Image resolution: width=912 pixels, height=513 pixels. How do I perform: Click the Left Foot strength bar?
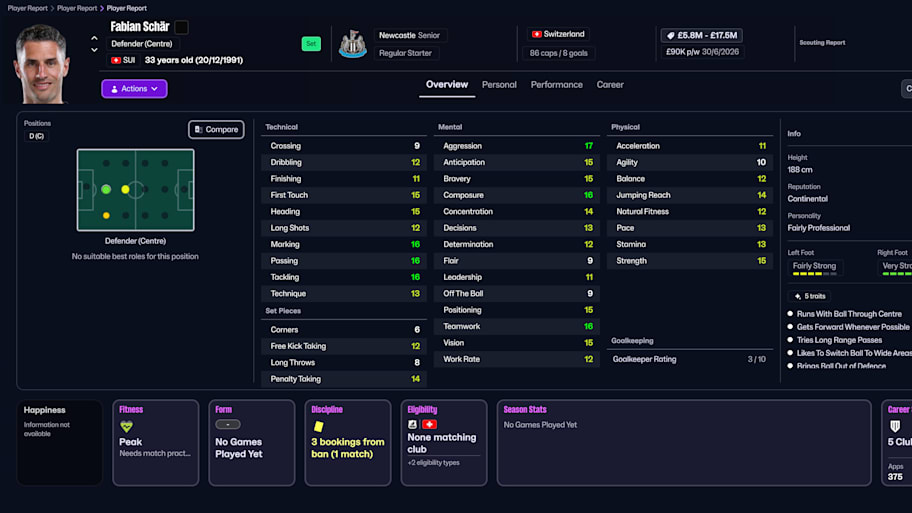click(x=814, y=273)
